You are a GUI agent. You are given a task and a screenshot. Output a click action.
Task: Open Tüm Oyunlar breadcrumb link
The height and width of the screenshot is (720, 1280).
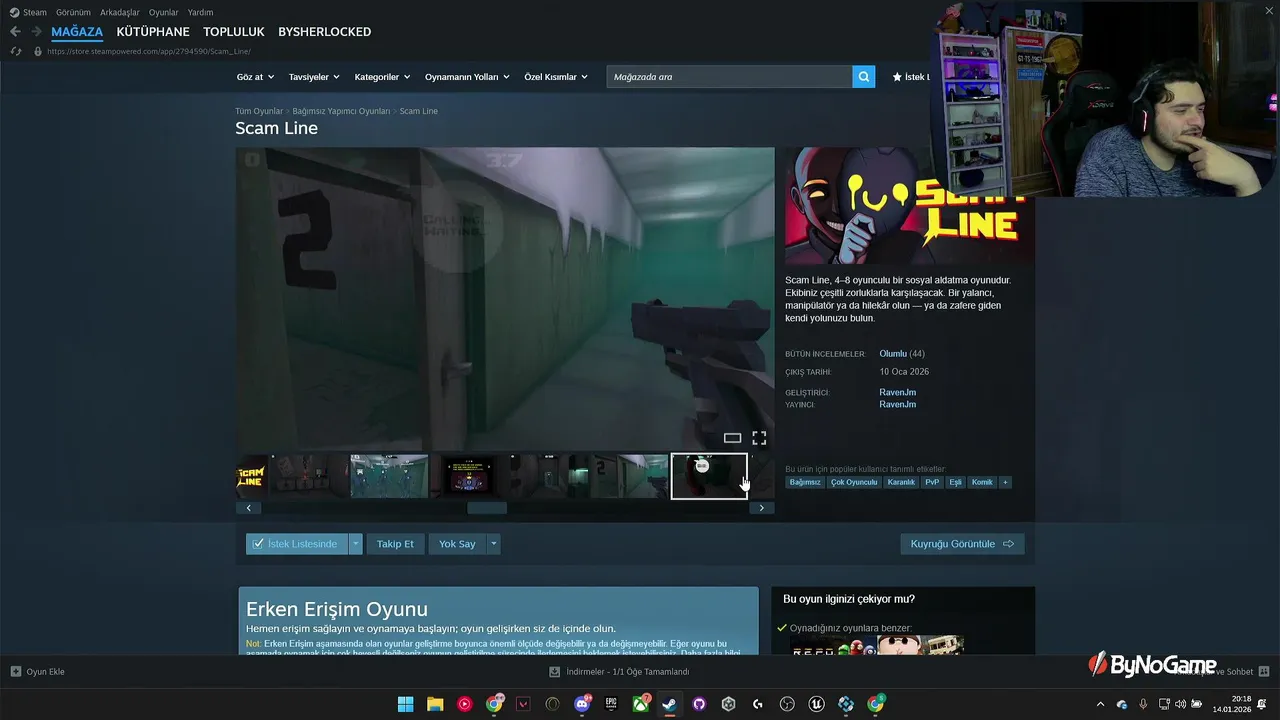[259, 111]
